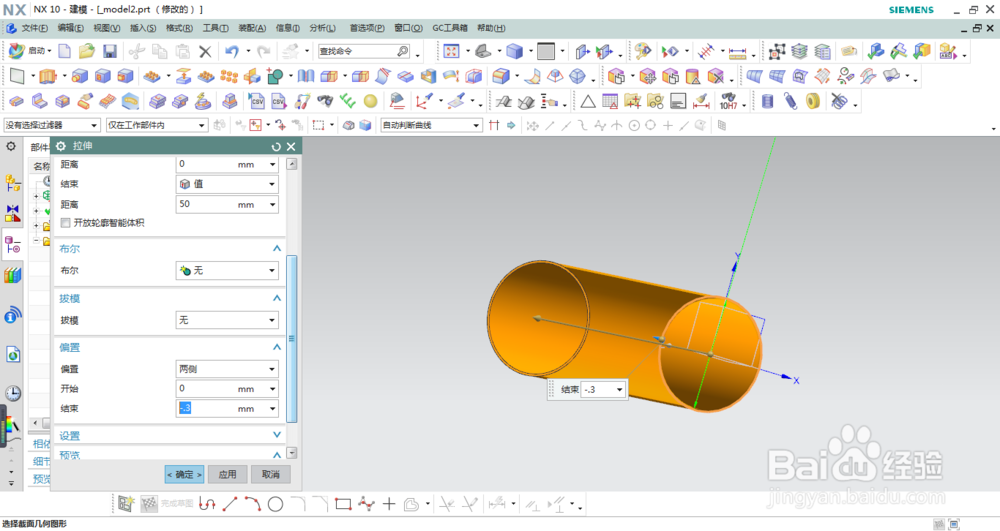
Task: Select the Circle sketch tool
Action: click(x=276, y=504)
